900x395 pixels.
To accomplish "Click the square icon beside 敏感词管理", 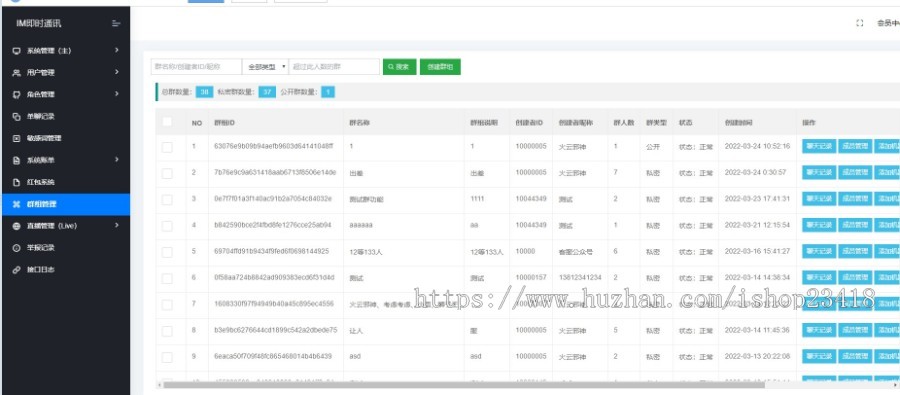I will (x=17, y=138).
